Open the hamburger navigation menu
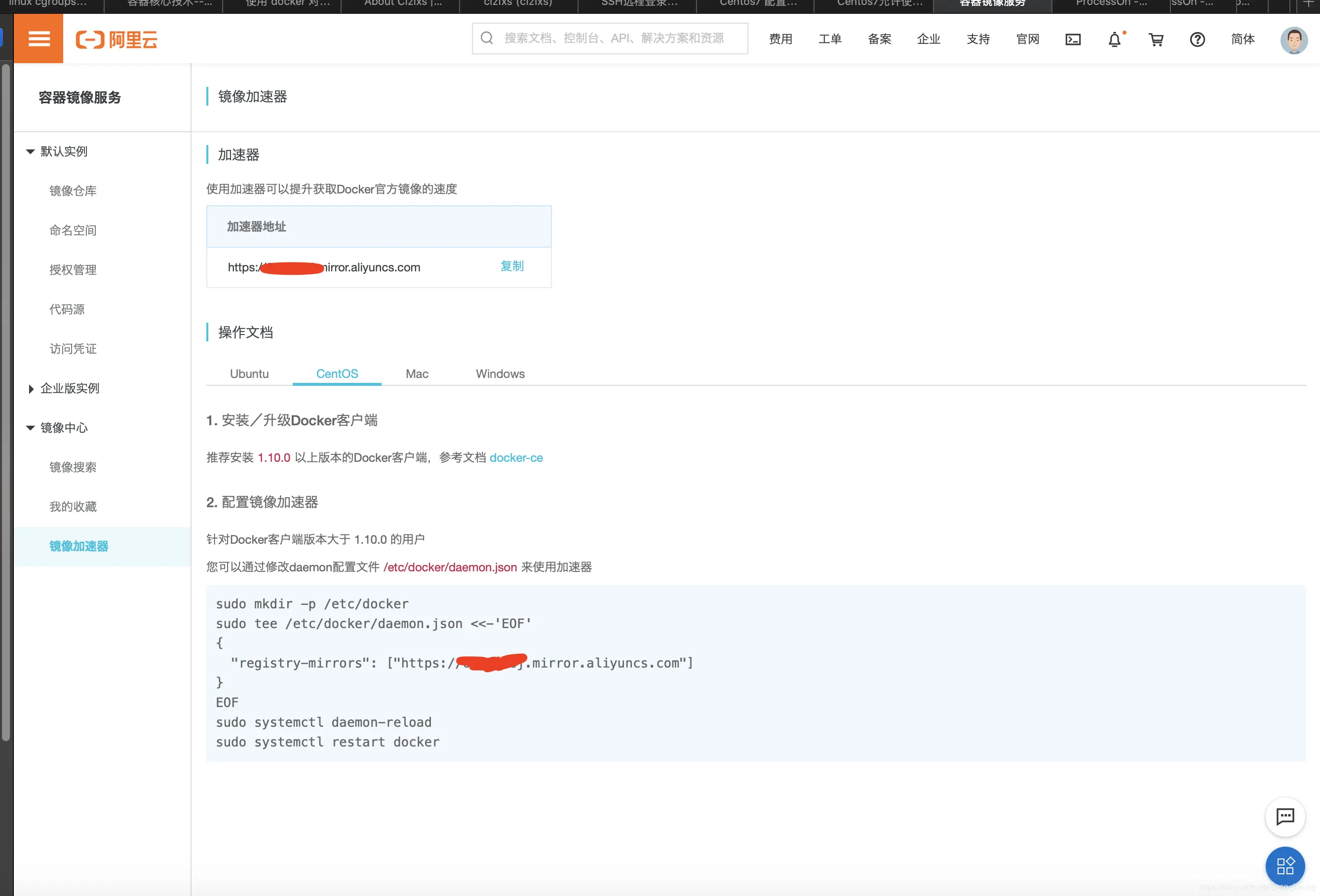1320x896 pixels. (38, 38)
